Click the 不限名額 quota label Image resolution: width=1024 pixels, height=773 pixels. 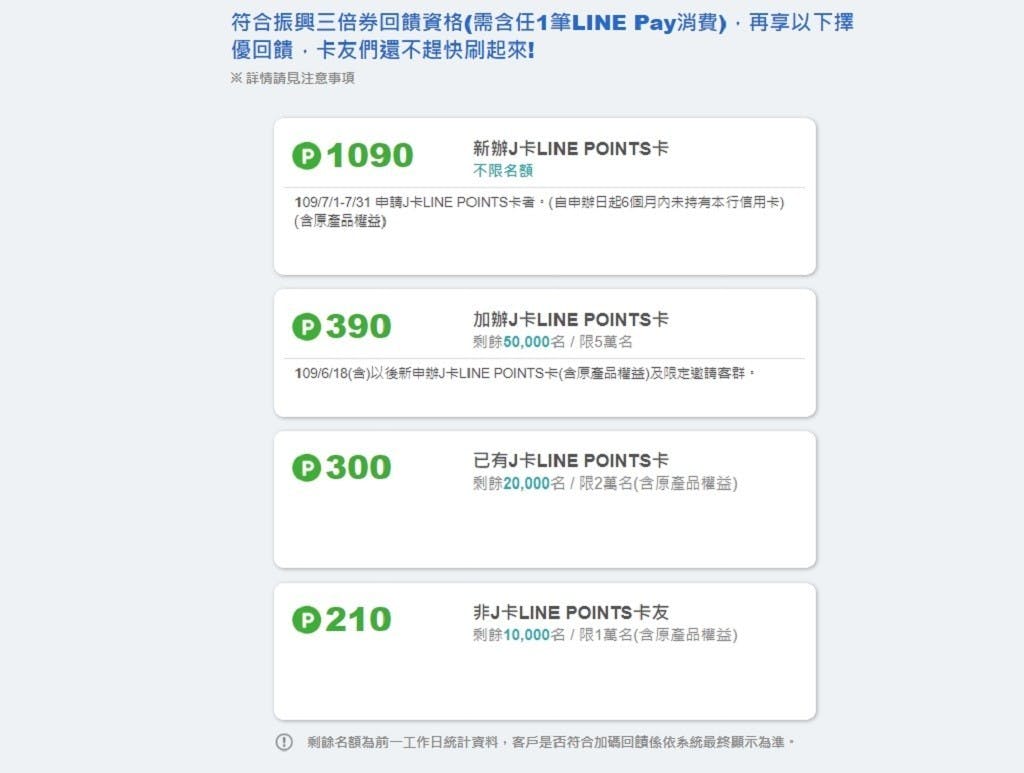pos(502,171)
